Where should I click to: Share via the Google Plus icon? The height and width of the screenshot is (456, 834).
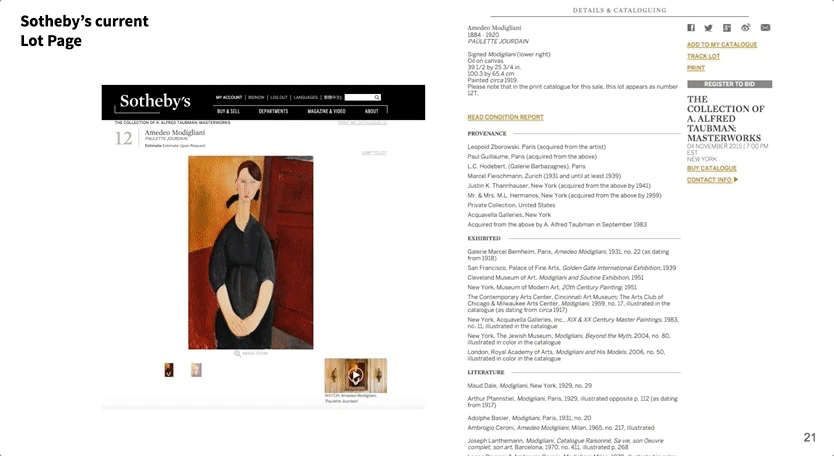pos(727,28)
